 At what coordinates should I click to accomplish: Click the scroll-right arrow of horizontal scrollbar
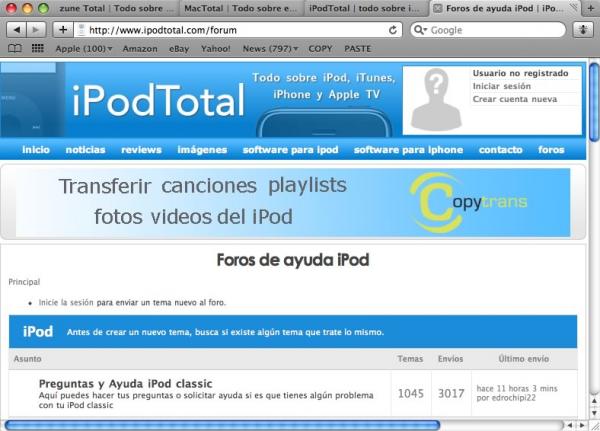[x=582, y=425]
